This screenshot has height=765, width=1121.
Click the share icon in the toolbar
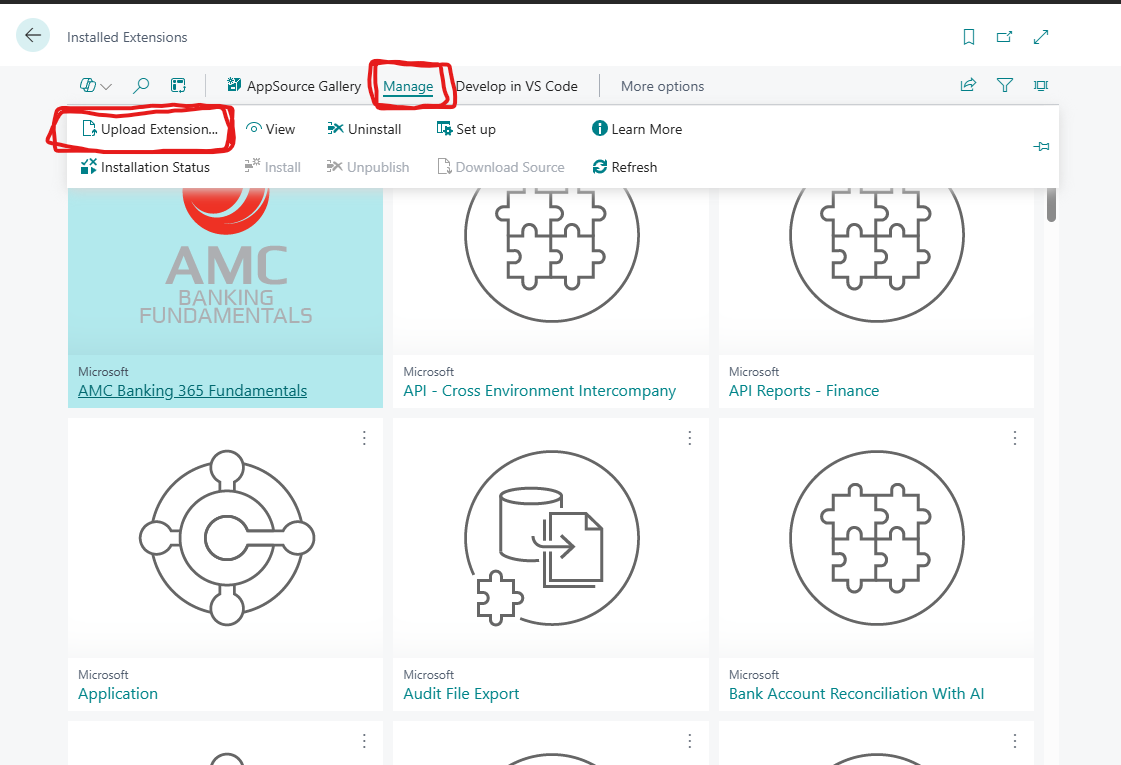click(x=968, y=86)
